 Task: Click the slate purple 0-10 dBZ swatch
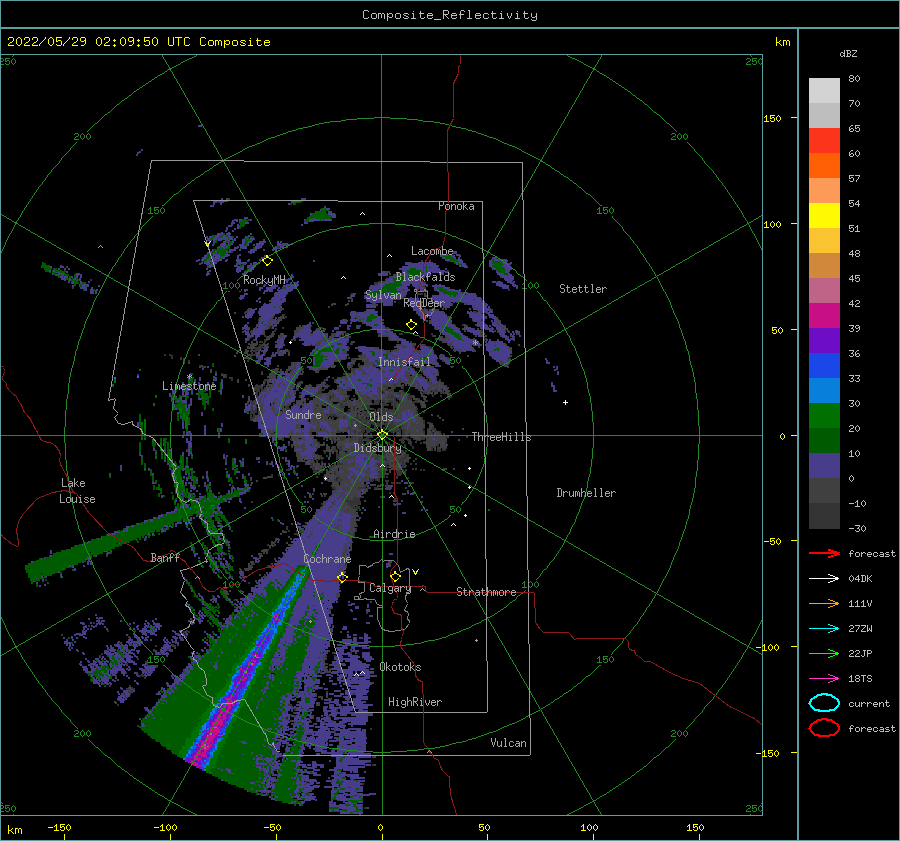coord(824,466)
